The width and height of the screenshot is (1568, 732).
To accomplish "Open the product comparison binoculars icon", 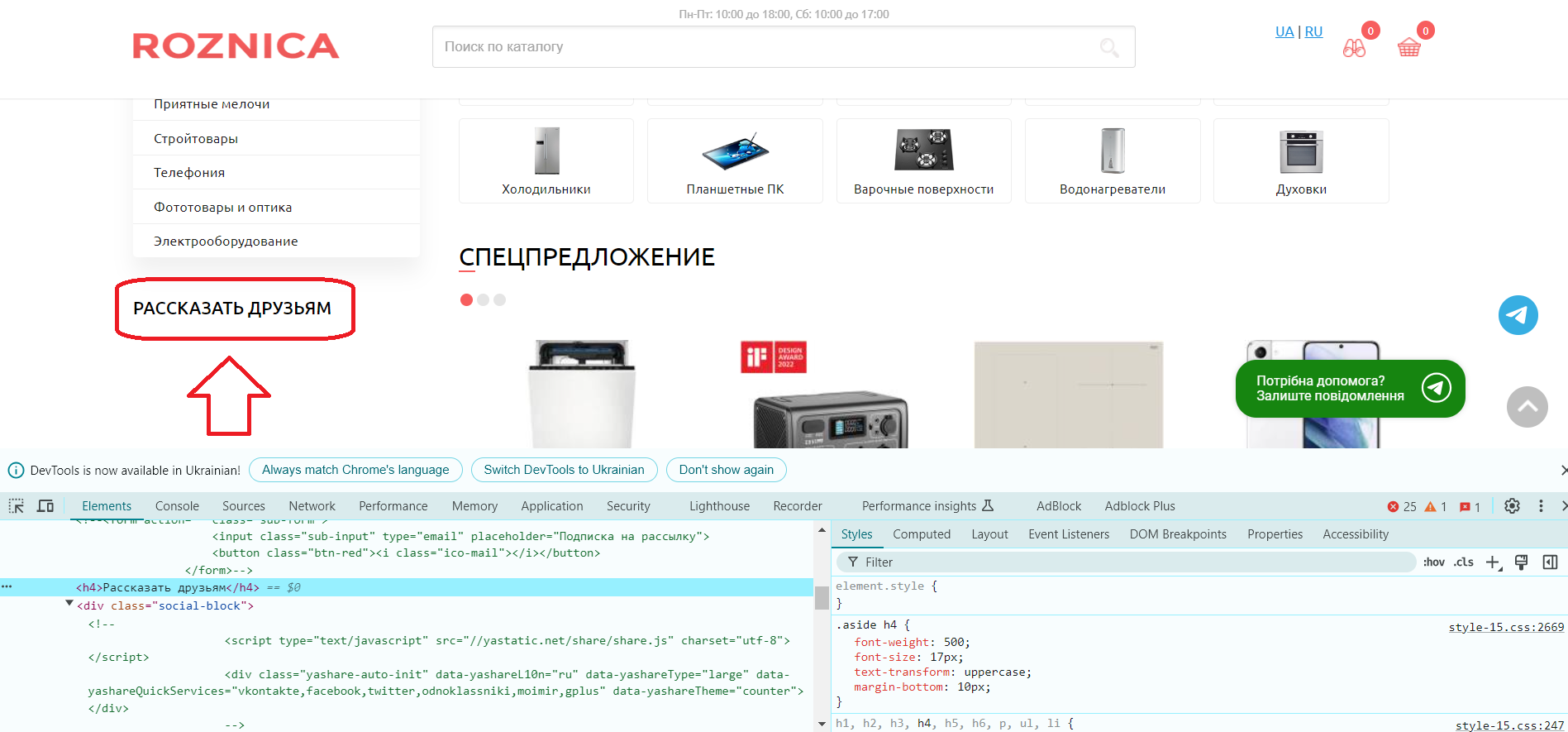I will (1354, 48).
